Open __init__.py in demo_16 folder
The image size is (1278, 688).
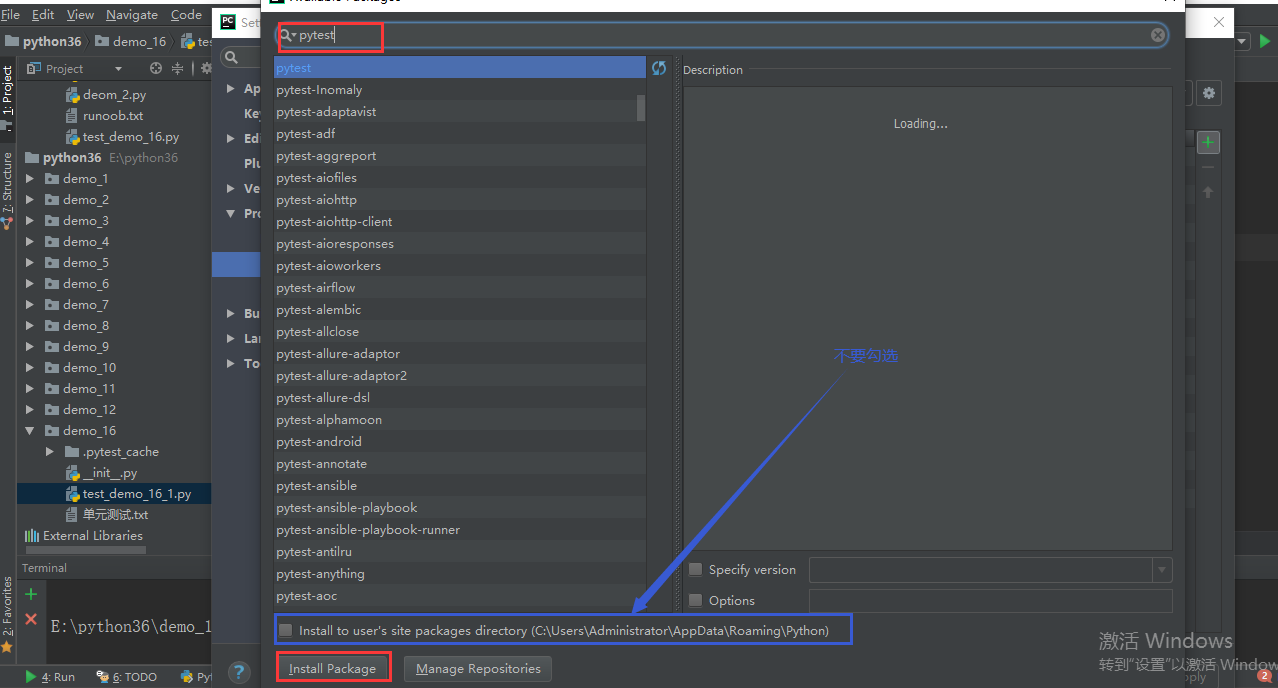pyautogui.click(x=101, y=473)
